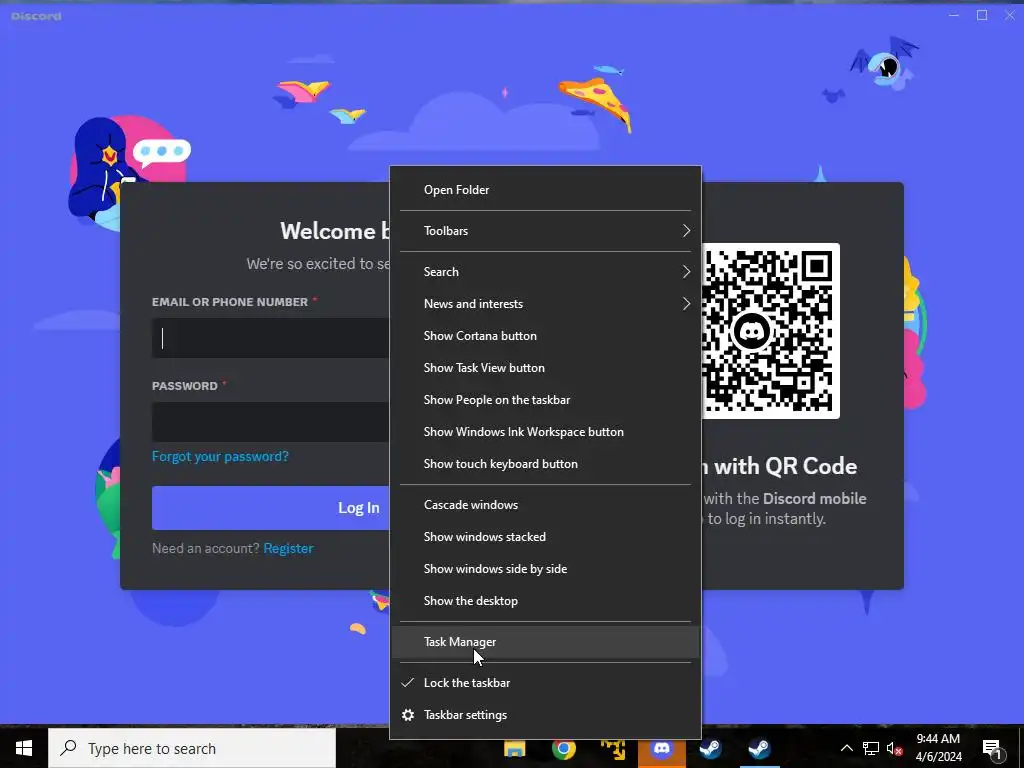
Task: Focus the Email or Phone Number field
Action: 271,338
